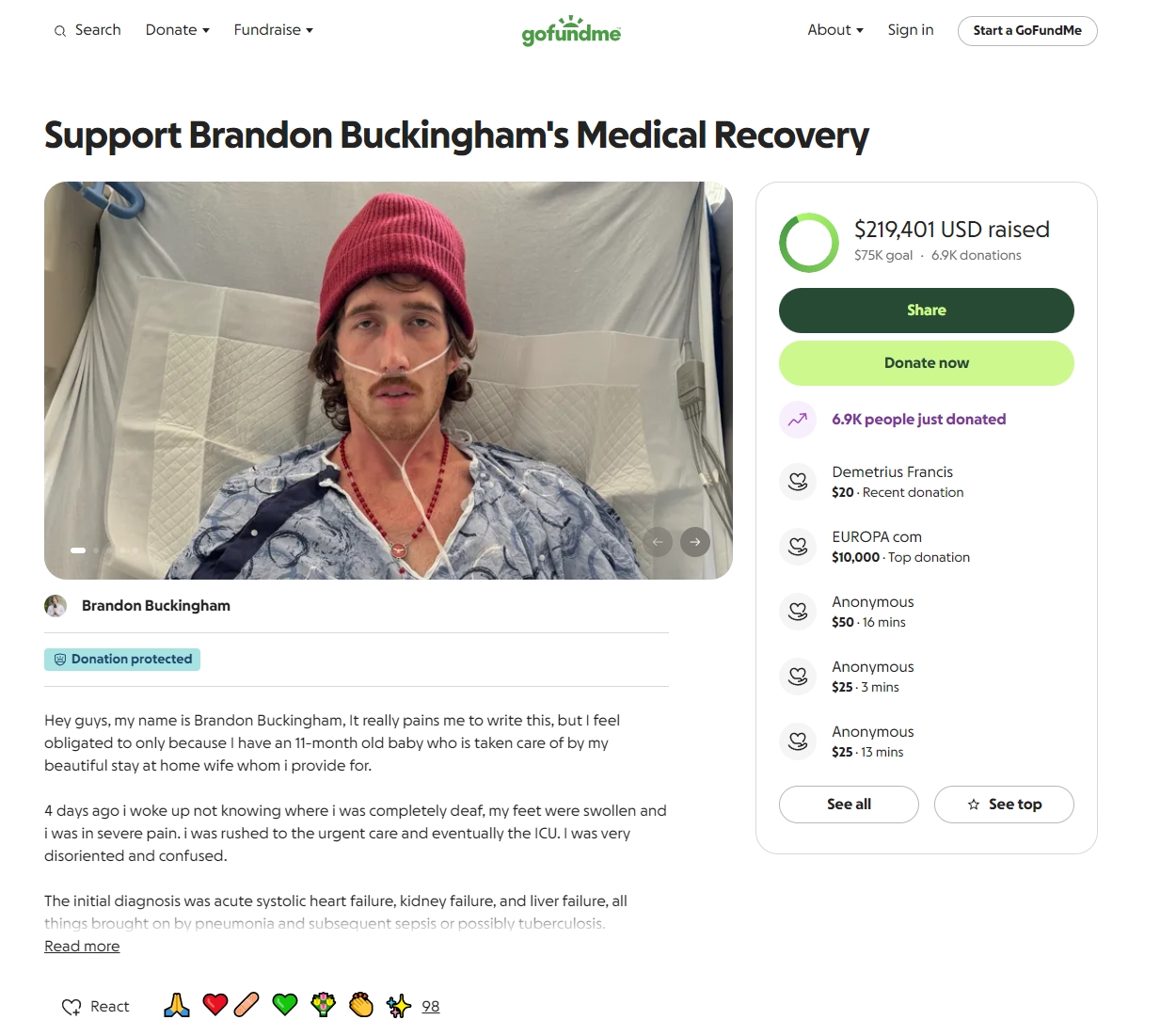Viewport: 1160px width, 1036px height.
Task: Select Sign in from the navigation
Action: pos(911,30)
